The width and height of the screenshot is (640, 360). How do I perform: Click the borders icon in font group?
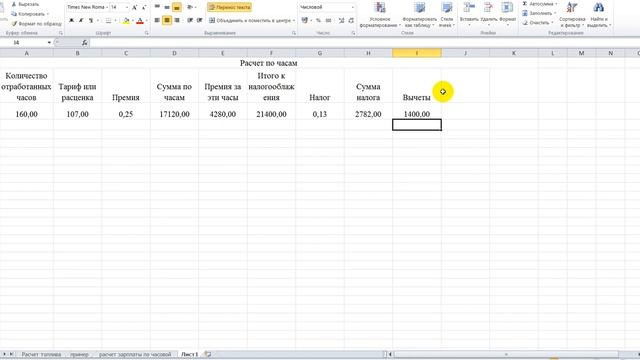108,20
